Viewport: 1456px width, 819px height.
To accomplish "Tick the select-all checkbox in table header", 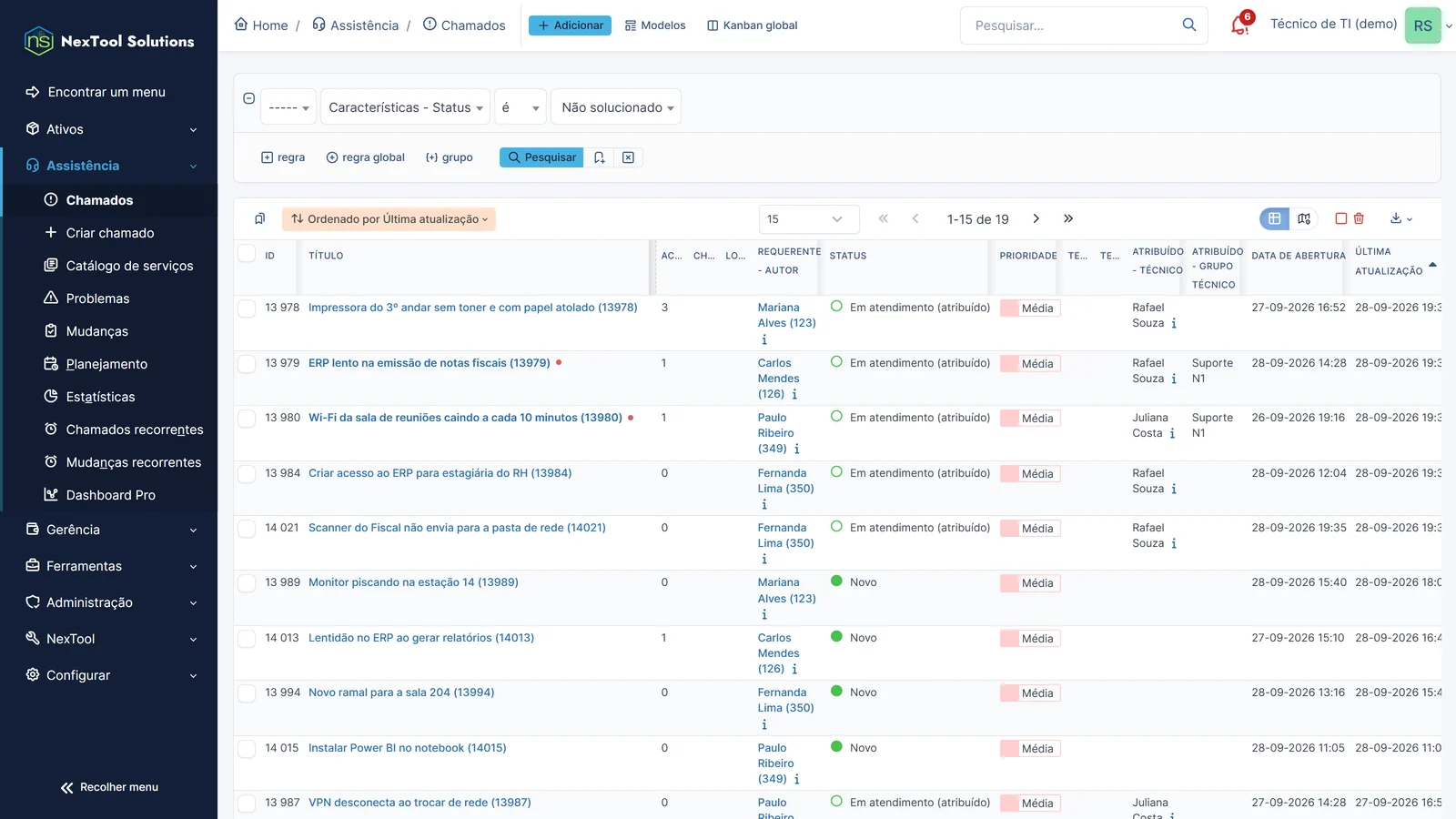I will [247, 253].
